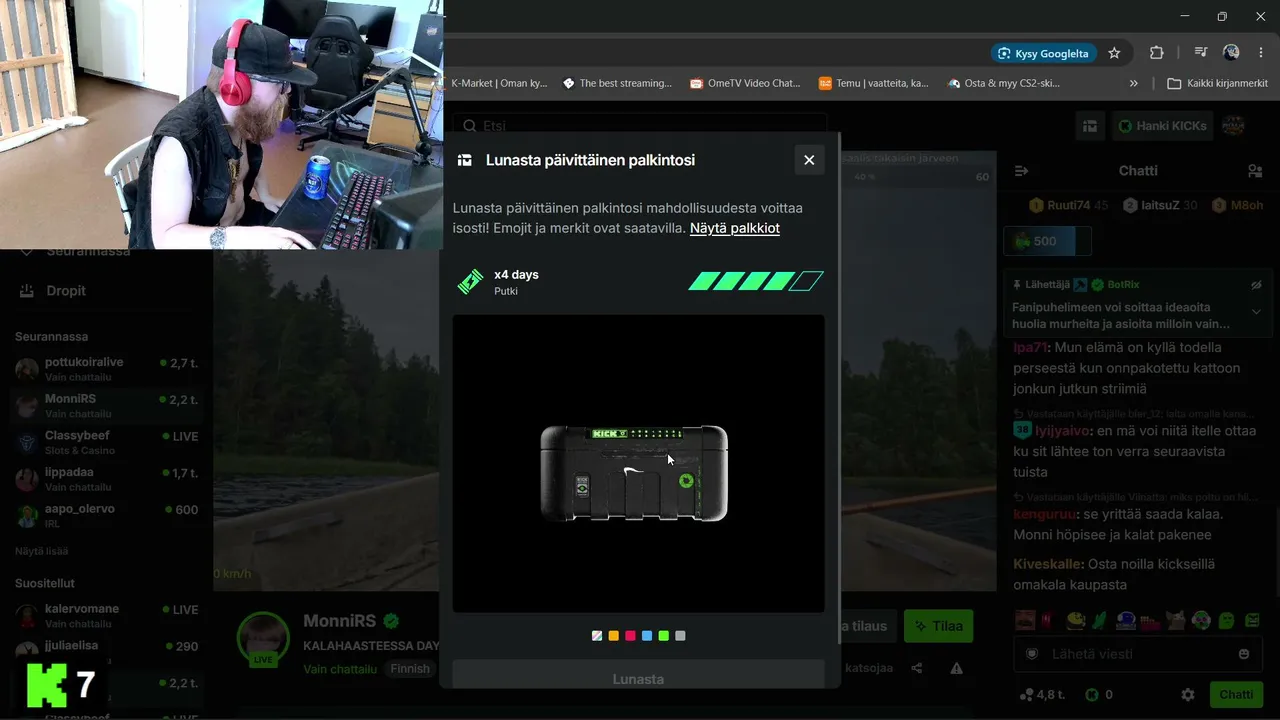Click the daily reward box icon in dialog header
The width and height of the screenshot is (1280, 720).
[465, 160]
